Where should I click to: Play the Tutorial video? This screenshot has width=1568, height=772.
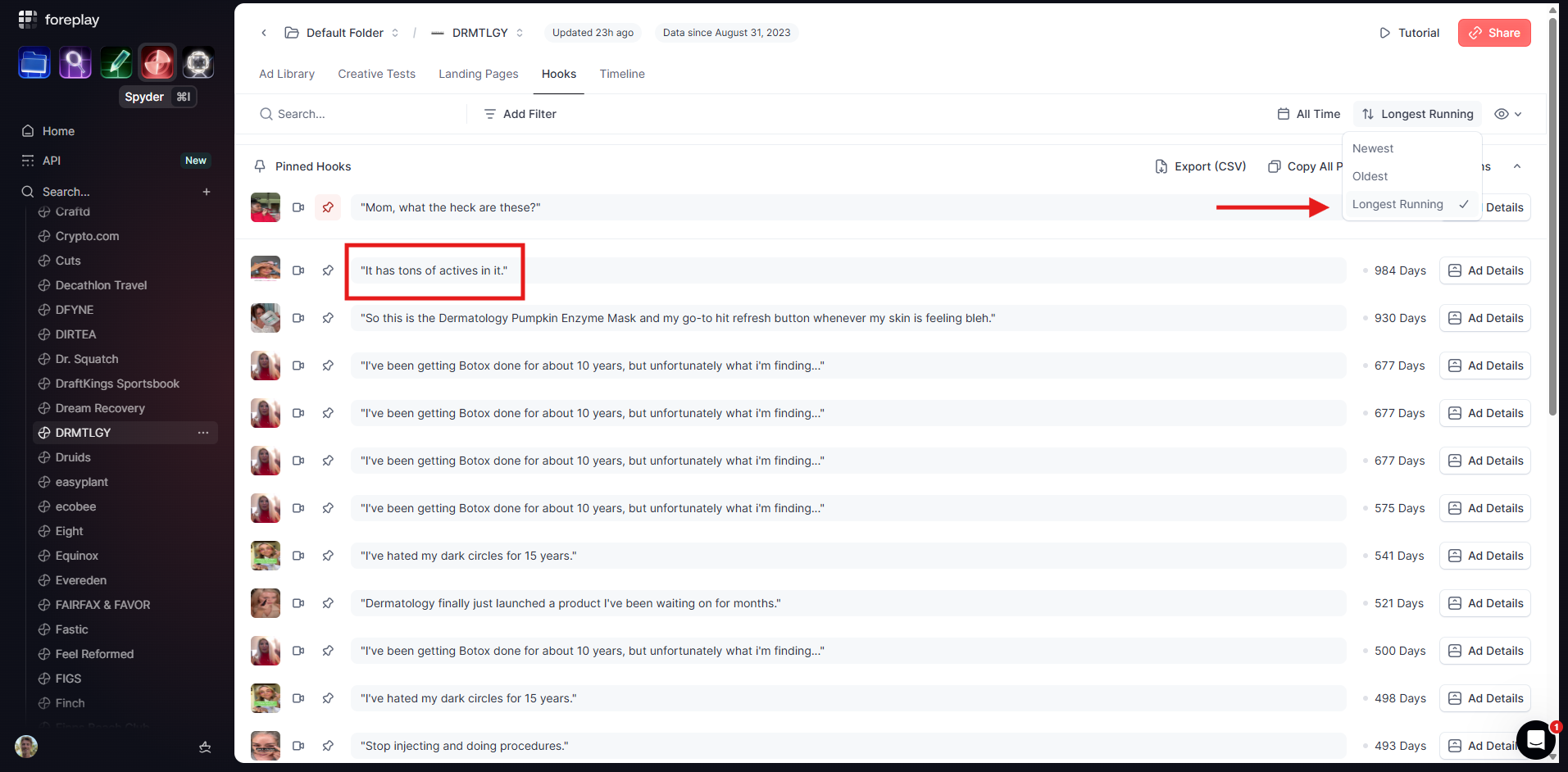coord(1410,33)
